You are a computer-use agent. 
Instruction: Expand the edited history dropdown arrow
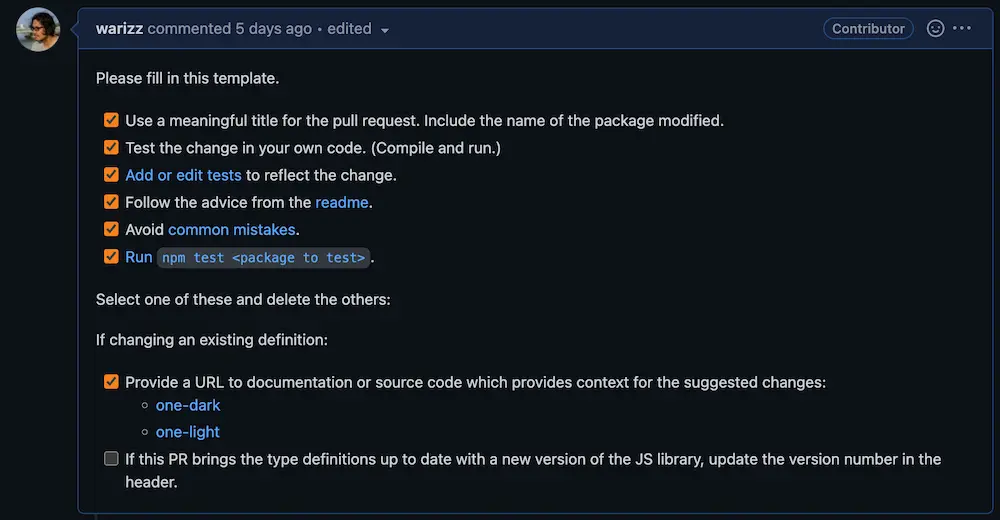tap(385, 30)
